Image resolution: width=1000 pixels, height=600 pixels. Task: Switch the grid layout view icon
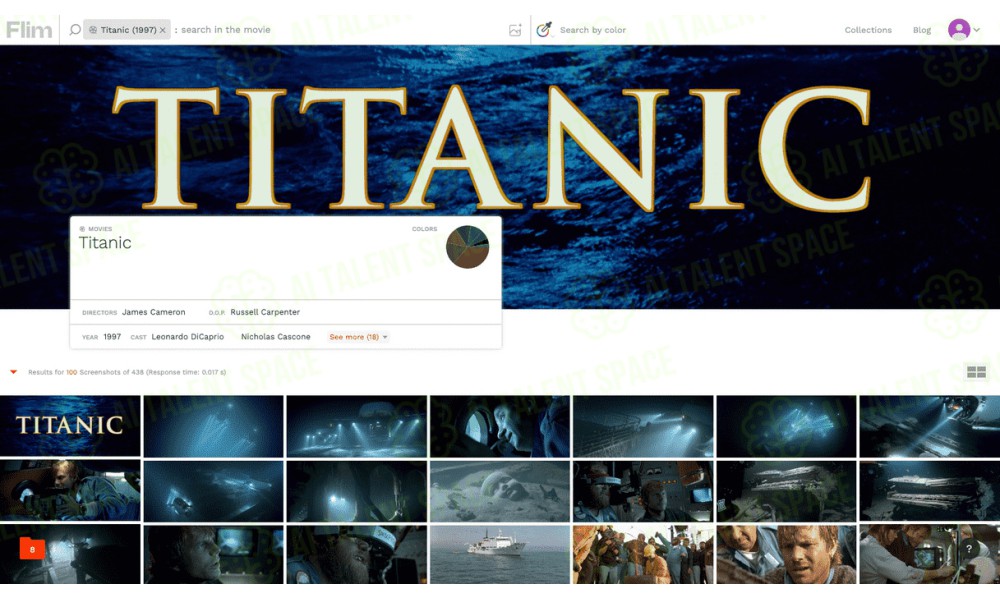[976, 372]
